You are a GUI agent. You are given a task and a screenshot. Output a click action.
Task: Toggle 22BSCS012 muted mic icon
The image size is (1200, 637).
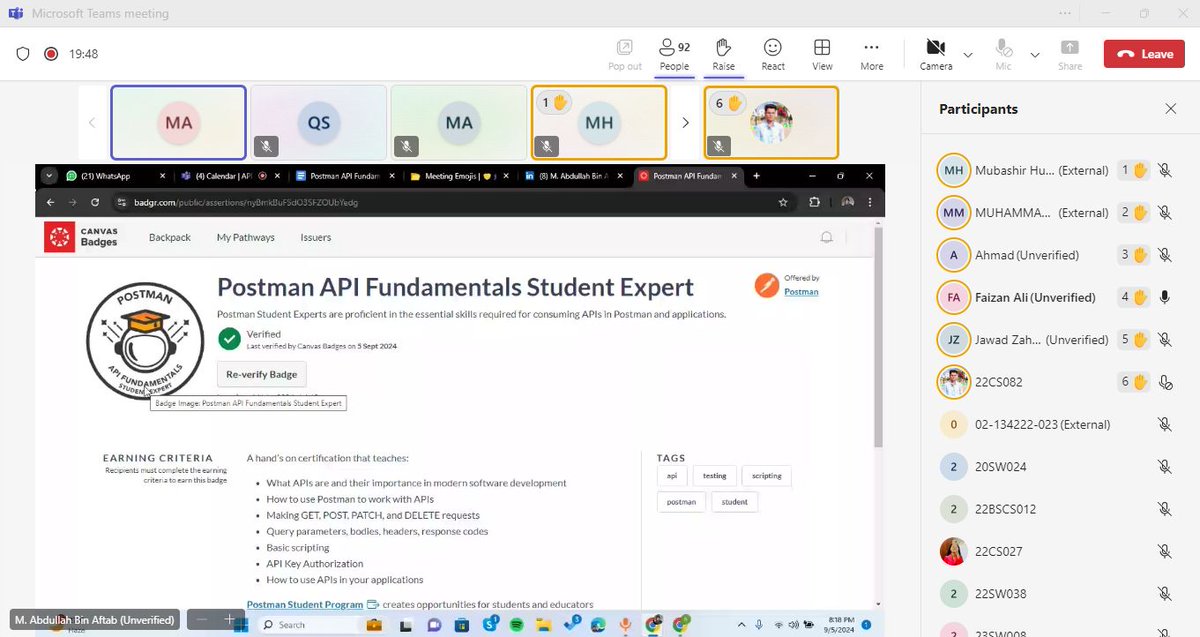coord(1164,509)
